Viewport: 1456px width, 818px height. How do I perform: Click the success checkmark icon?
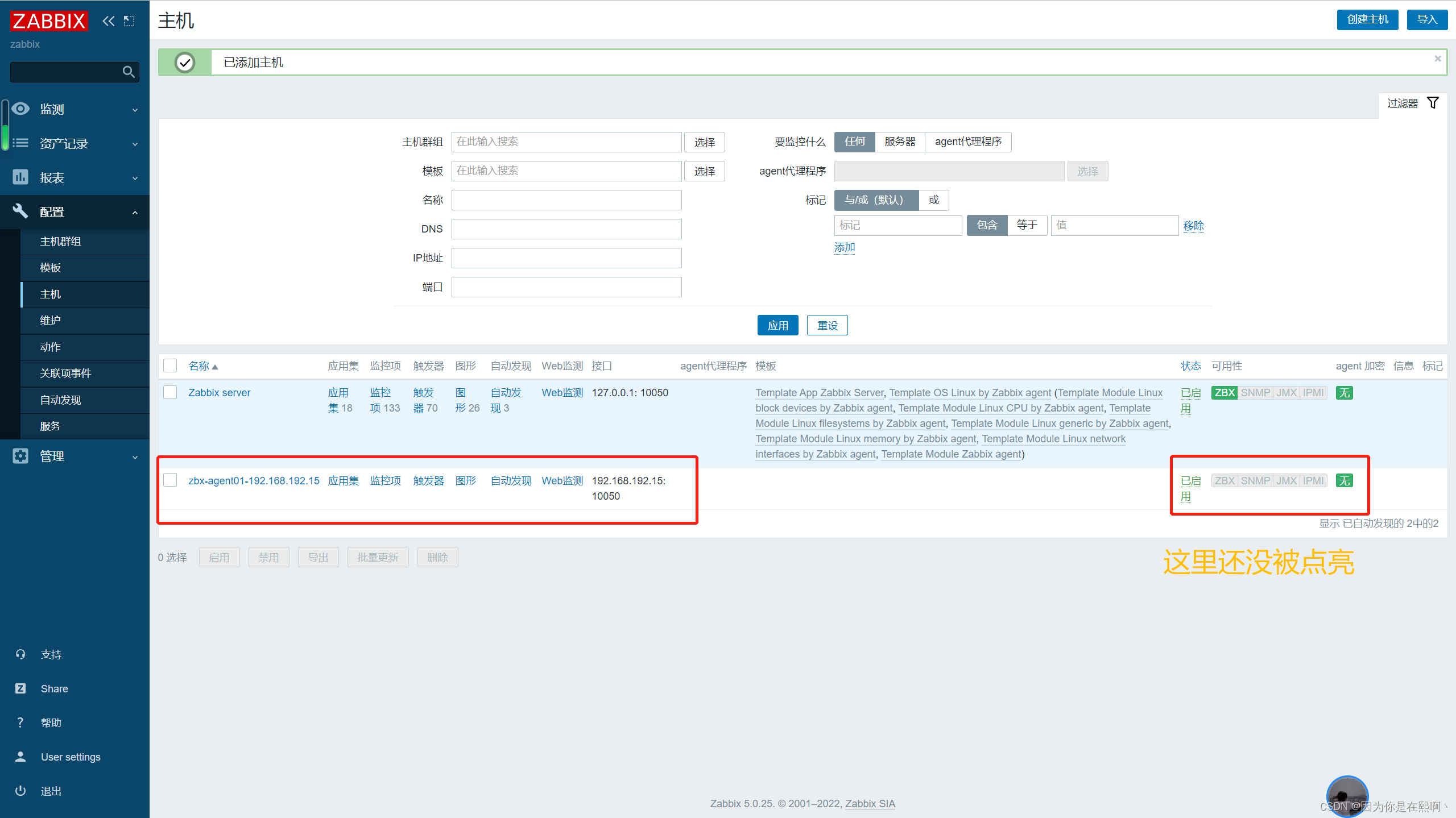point(185,63)
